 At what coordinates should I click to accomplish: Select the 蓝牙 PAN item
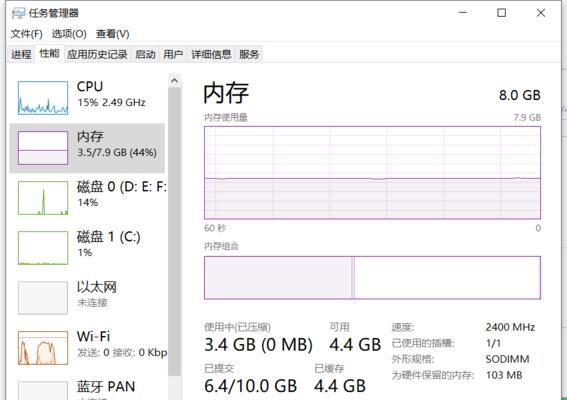87,390
